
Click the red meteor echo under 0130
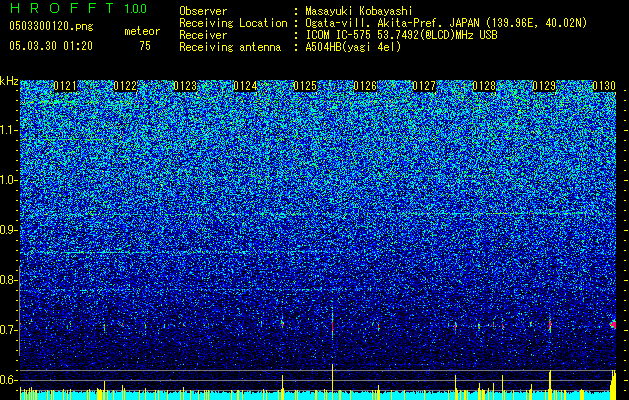click(x=613, y=324)
